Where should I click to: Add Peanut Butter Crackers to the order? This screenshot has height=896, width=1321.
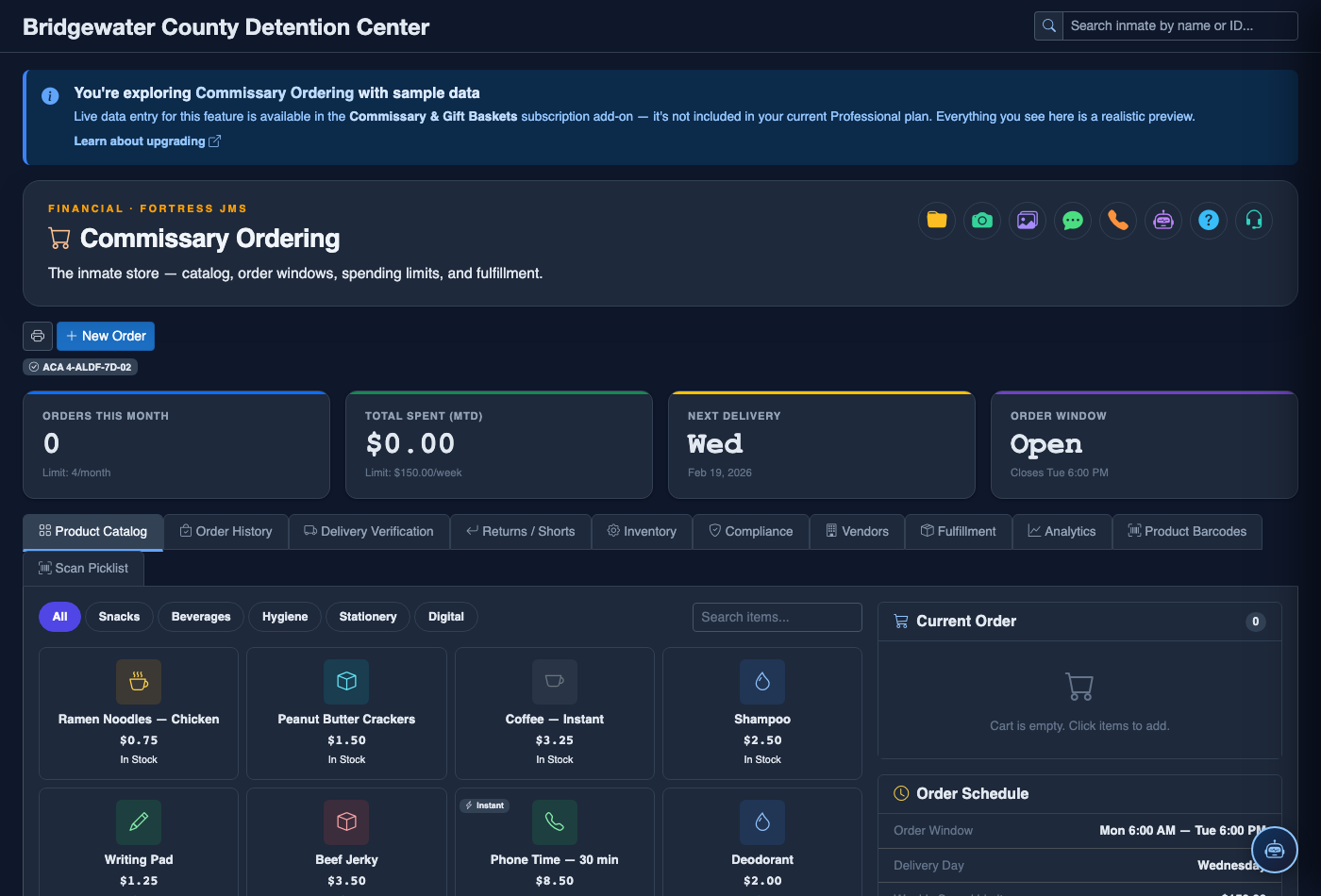pyautogui.click(x=346, y=713)
